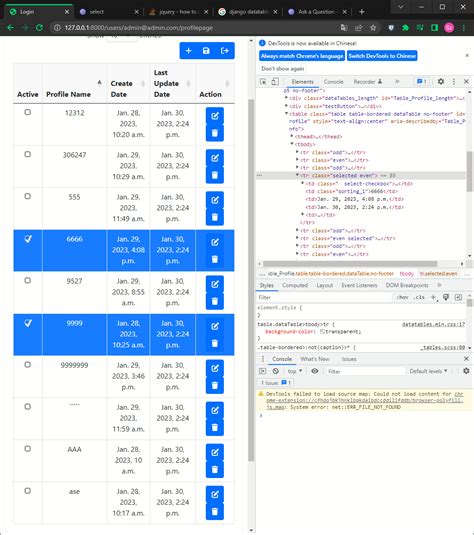
Task: Open the Layout tab
Action: 325,285
